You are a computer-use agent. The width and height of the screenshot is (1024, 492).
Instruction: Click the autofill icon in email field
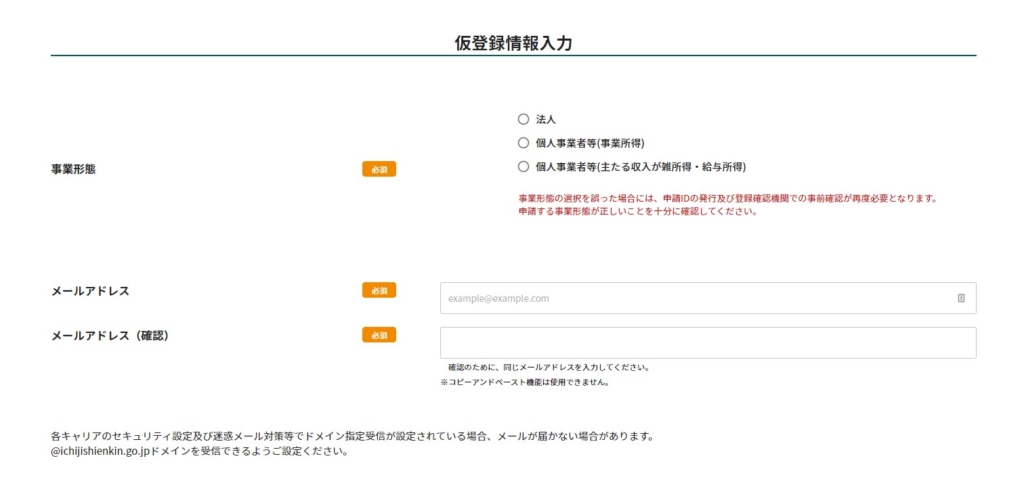961,298
